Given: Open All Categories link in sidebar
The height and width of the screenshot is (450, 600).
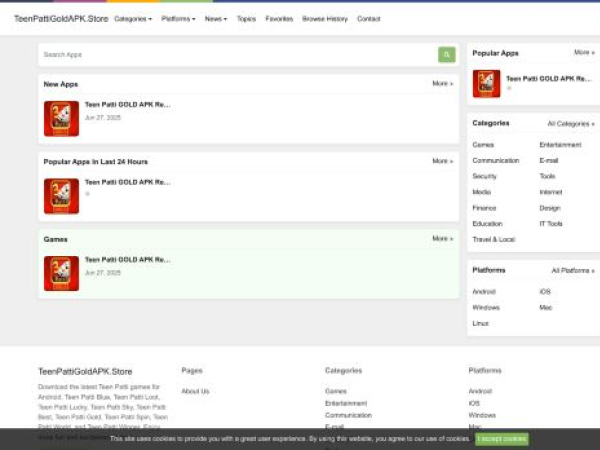Looking at the screenshot, I should coord(571,124).
